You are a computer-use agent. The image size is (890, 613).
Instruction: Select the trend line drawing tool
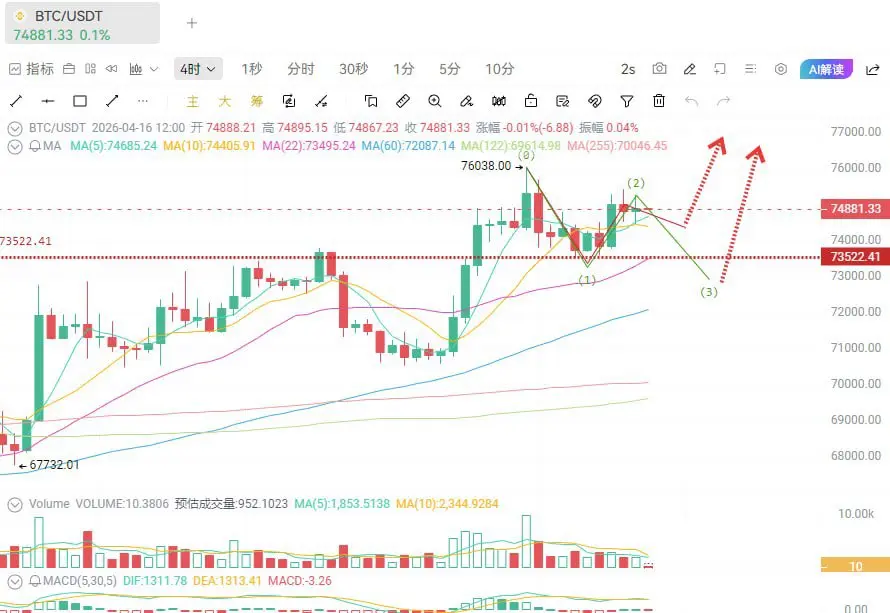click(x=16, y=101)
